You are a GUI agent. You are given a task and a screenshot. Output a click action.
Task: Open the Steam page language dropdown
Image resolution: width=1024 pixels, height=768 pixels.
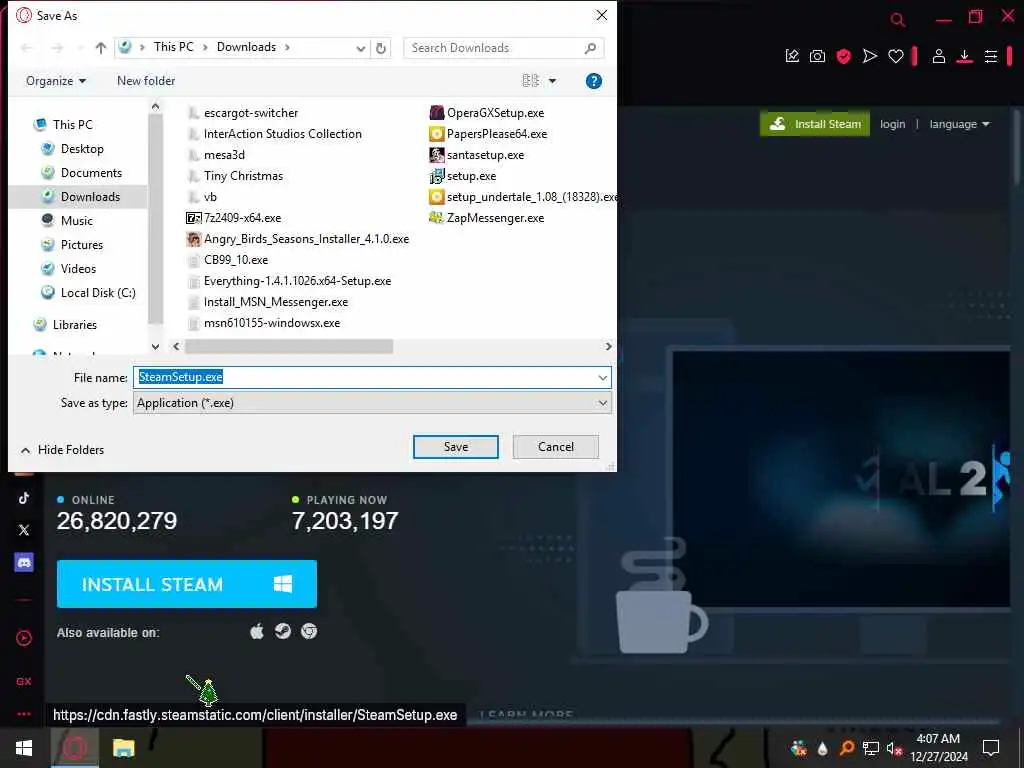[959, 124]
